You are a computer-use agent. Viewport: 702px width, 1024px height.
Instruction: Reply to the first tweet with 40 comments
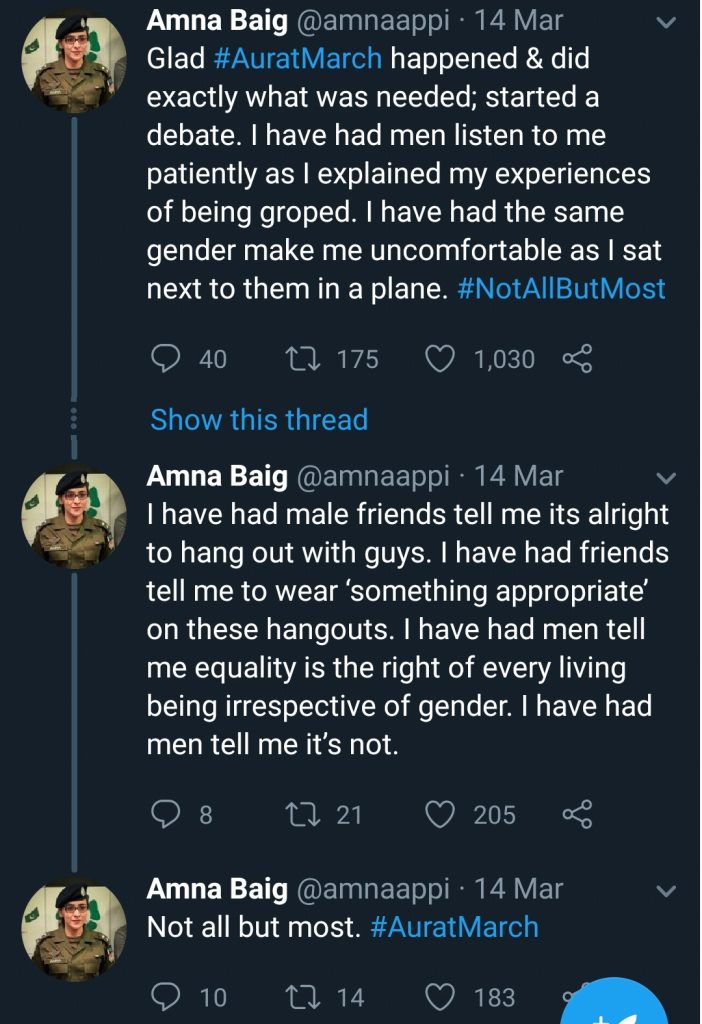(x=165, y=358)
